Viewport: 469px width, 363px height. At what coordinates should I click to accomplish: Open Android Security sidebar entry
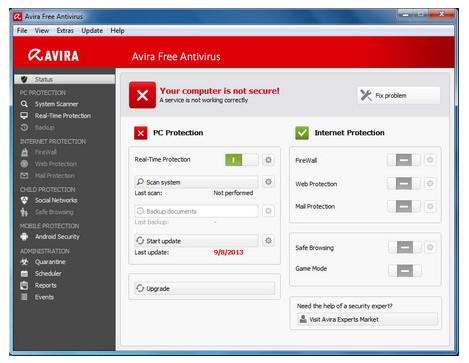57,237
